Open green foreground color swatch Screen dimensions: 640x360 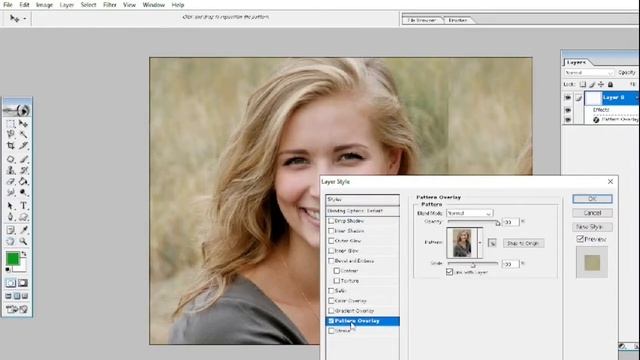(x=13, y=258)
